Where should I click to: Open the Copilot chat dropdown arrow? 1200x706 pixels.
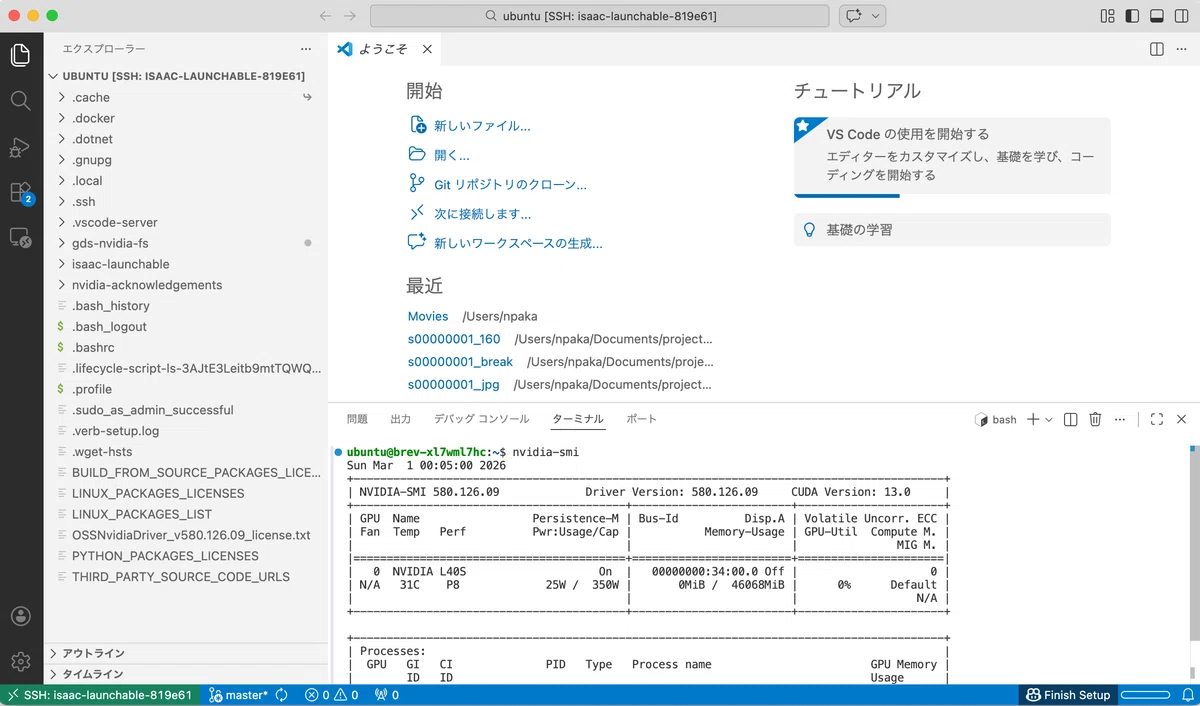877,16
